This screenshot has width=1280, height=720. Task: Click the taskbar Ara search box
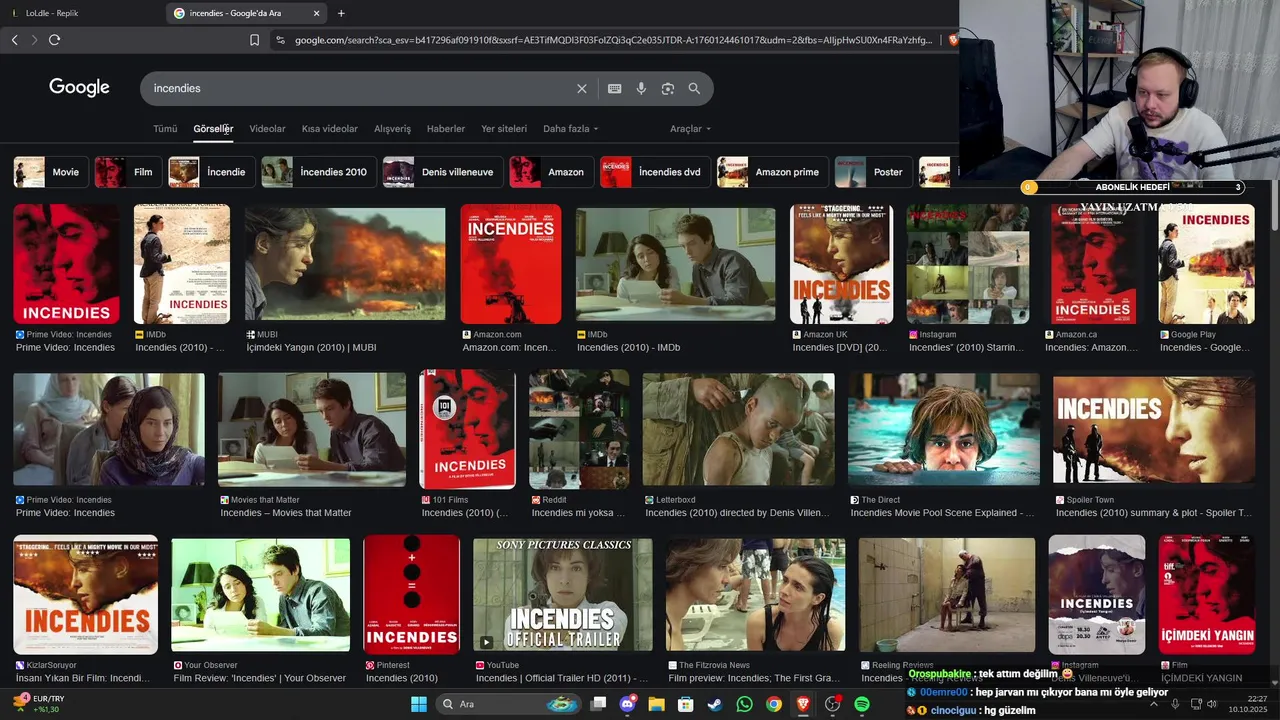click(508, 704)
